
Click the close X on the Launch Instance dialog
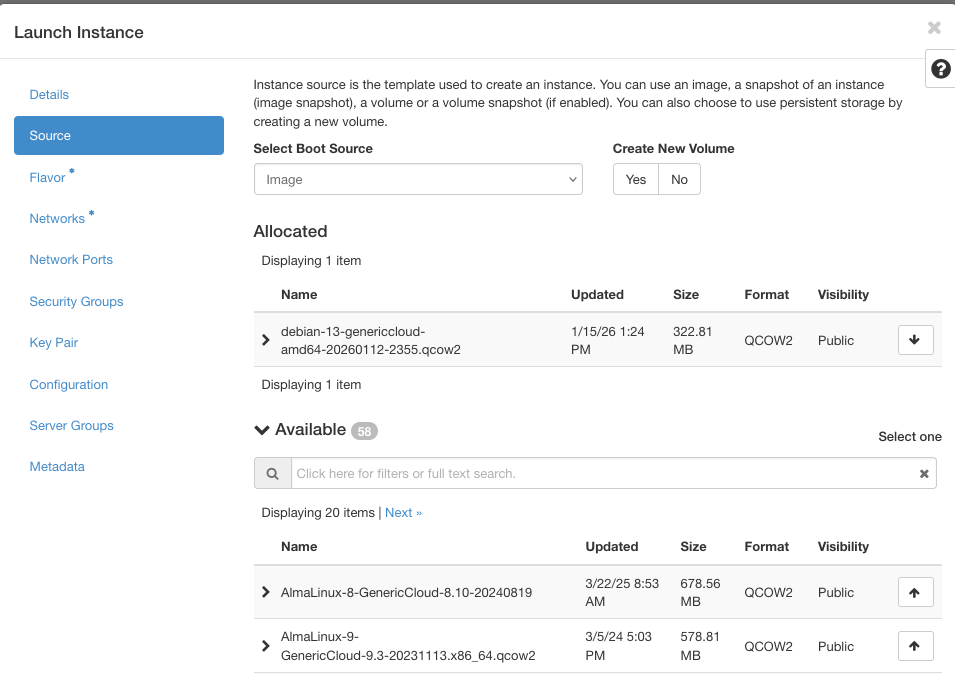(x=934, y=28)
